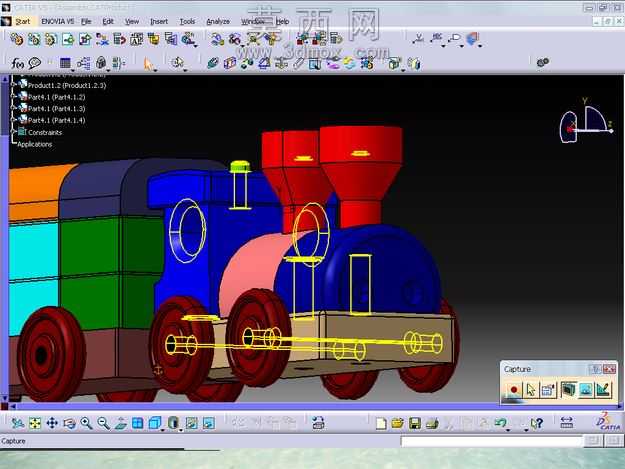
Task: Click the design table grid icon
Action: pyautogui.click(x=65, y=63)
